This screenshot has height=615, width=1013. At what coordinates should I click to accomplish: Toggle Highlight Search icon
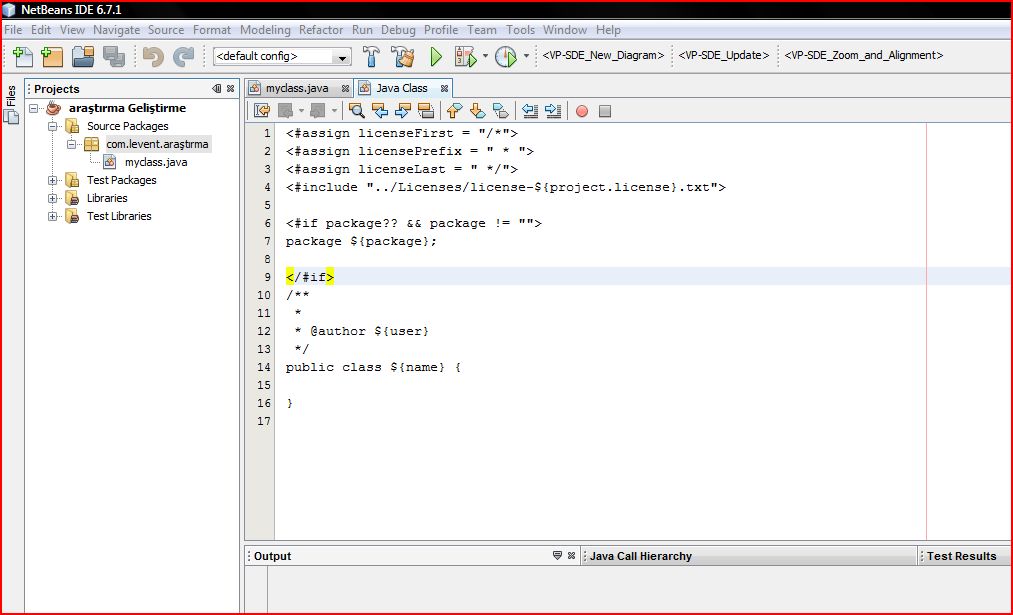point(426,110)
